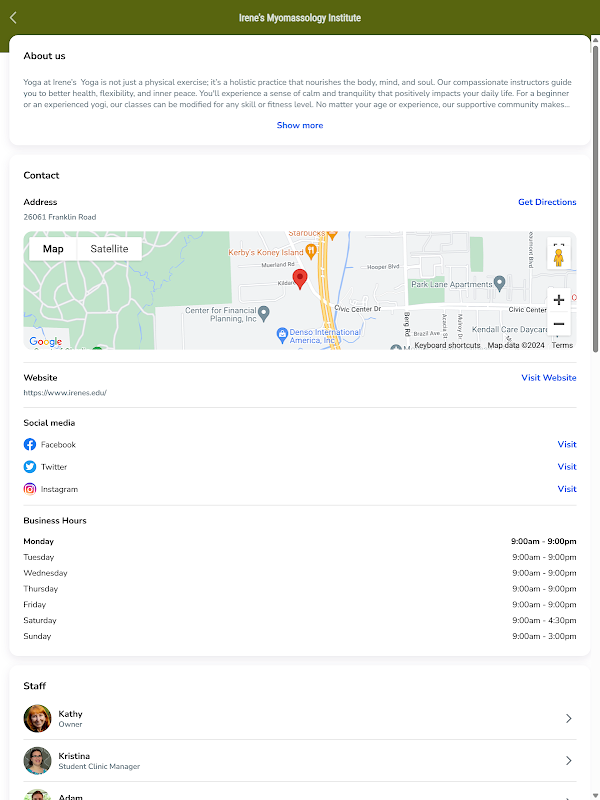The height and width of the screenshot is (800, 600).
Task: Click the Twitter bird icon
Action: pyautogui.click(x=30, y=467)
